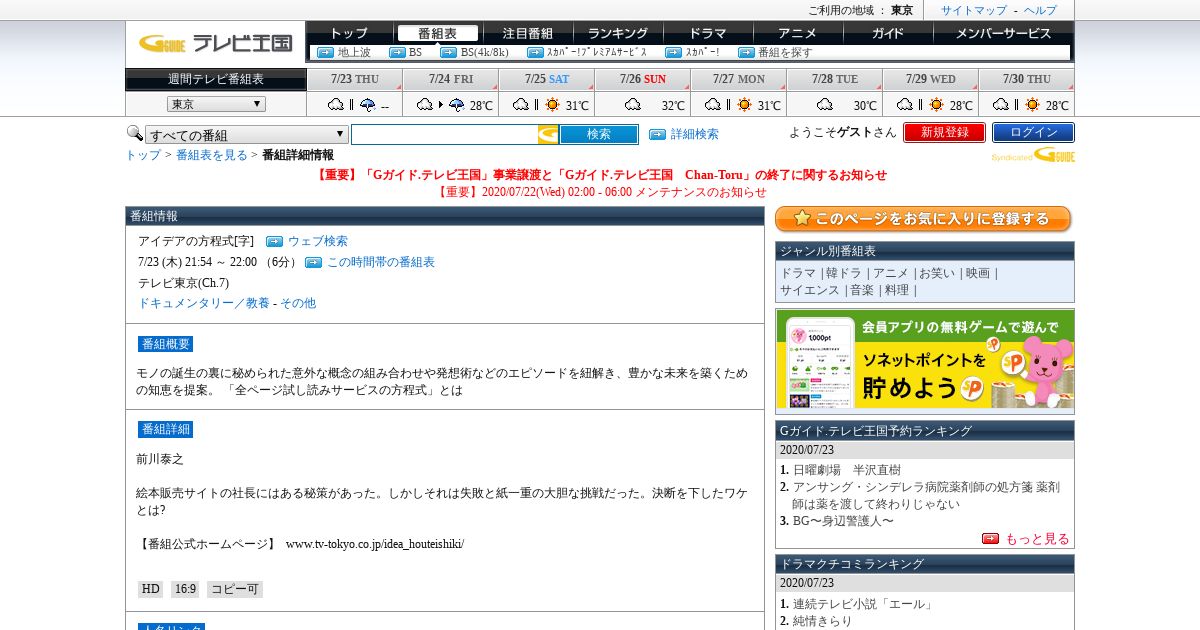Open the ガイド tab
The height and width of the screenshot is (630, 1200).
point(887,33)
